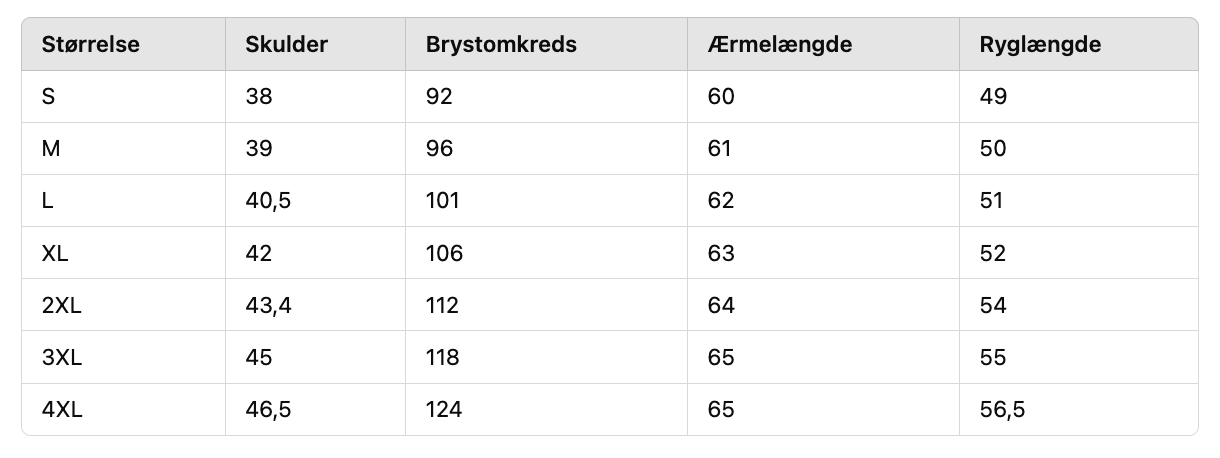Select the 118 chest measurement cell

(443, 357)
